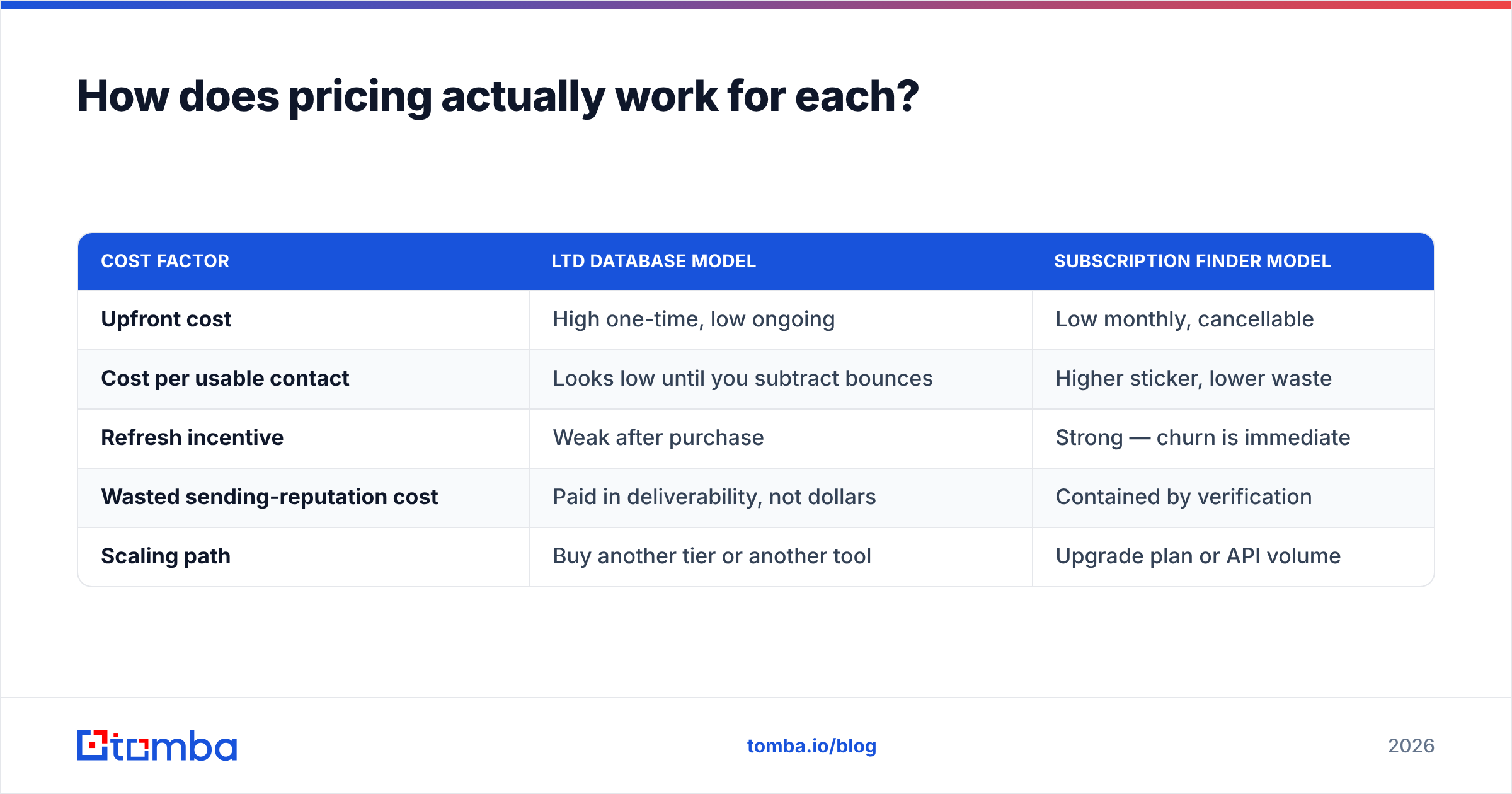Select the SUBSCRIPTION FINDER MODEL column header
Screen dimensions: 1512x794
pos(1193,261)
